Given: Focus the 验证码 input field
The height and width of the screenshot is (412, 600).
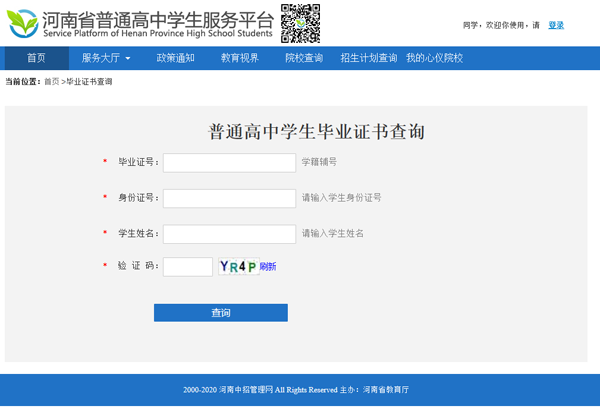Looking at the screenshot, I should [x=188, y=267].
